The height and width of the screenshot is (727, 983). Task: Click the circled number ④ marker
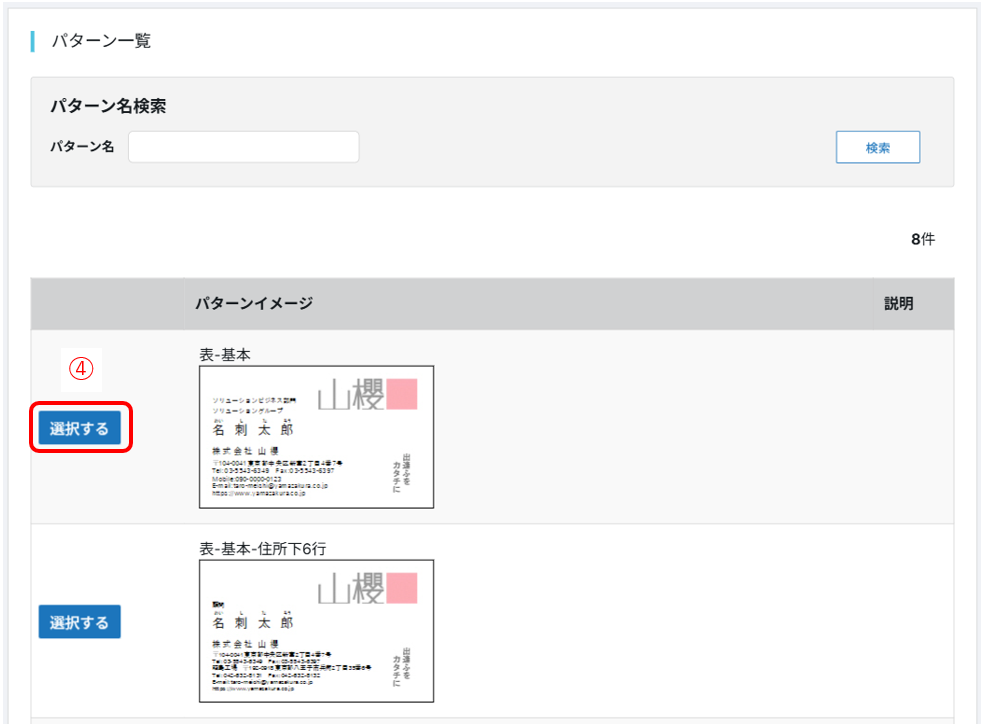(81, 368)
